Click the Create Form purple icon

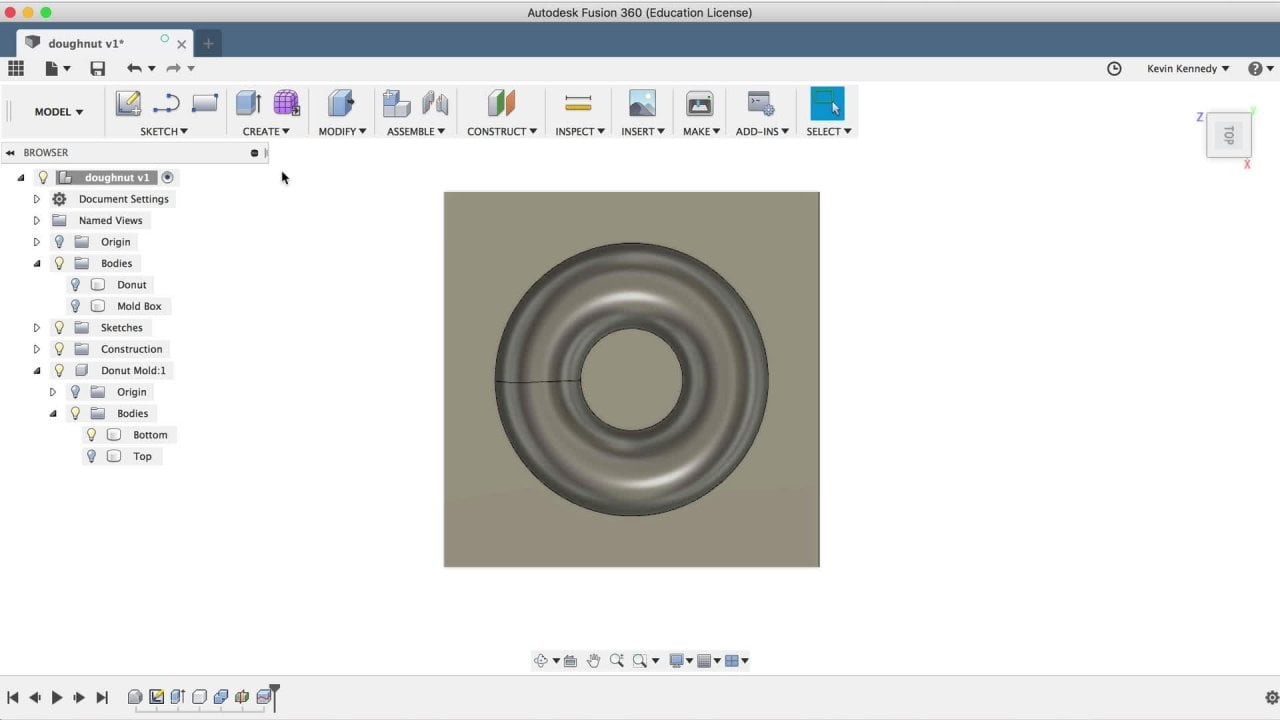pos(287,103)
